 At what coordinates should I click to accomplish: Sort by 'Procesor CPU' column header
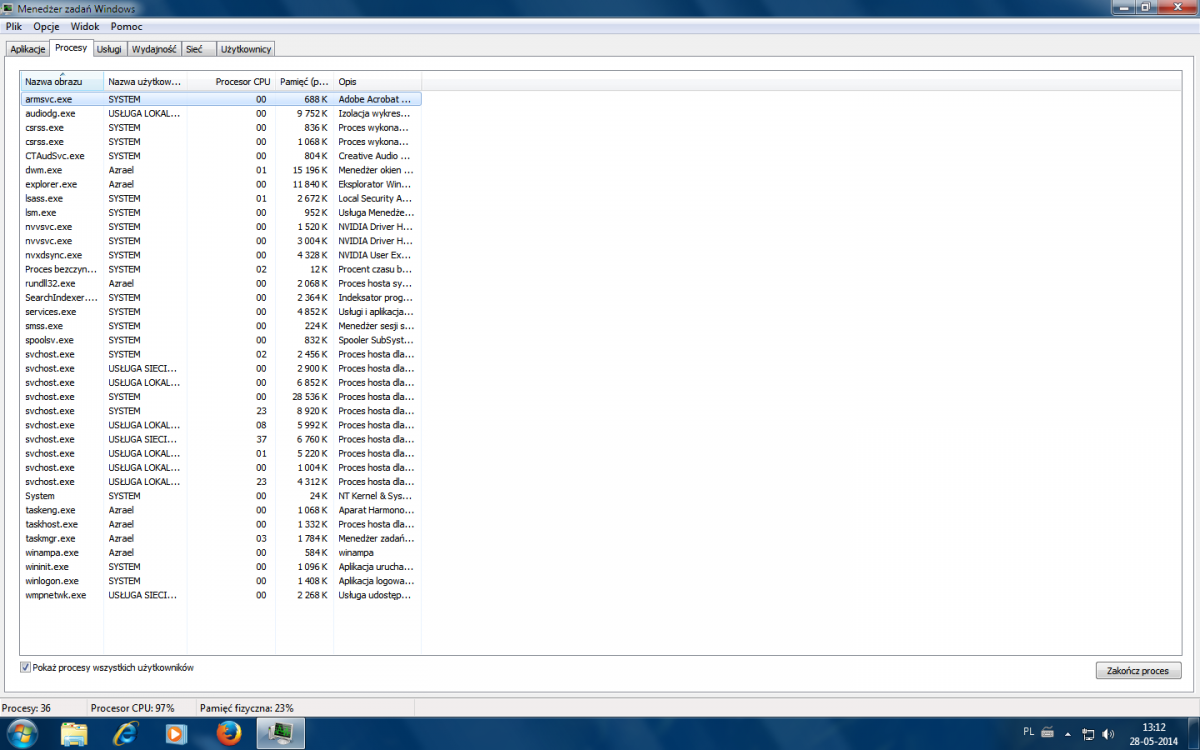pyautogui.click(x=231, y=81)
